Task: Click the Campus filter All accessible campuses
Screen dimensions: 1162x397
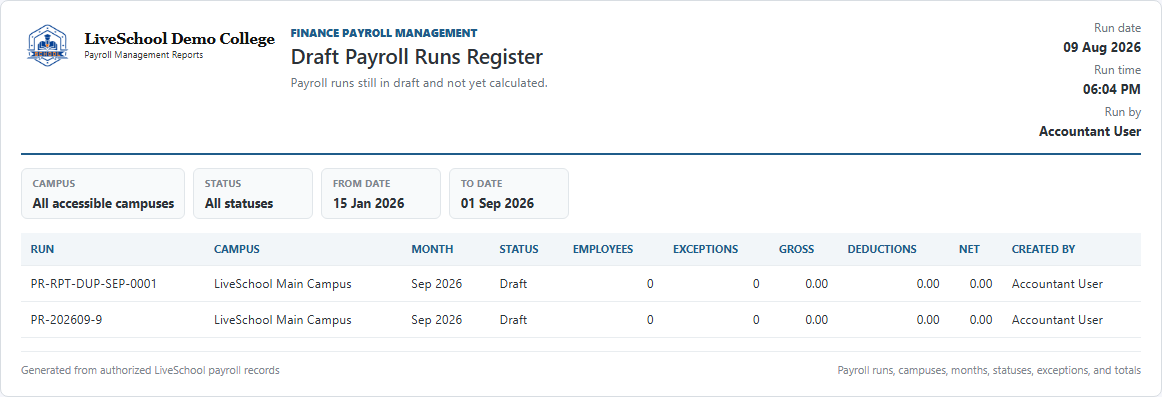Action: (x=103, y=193)
